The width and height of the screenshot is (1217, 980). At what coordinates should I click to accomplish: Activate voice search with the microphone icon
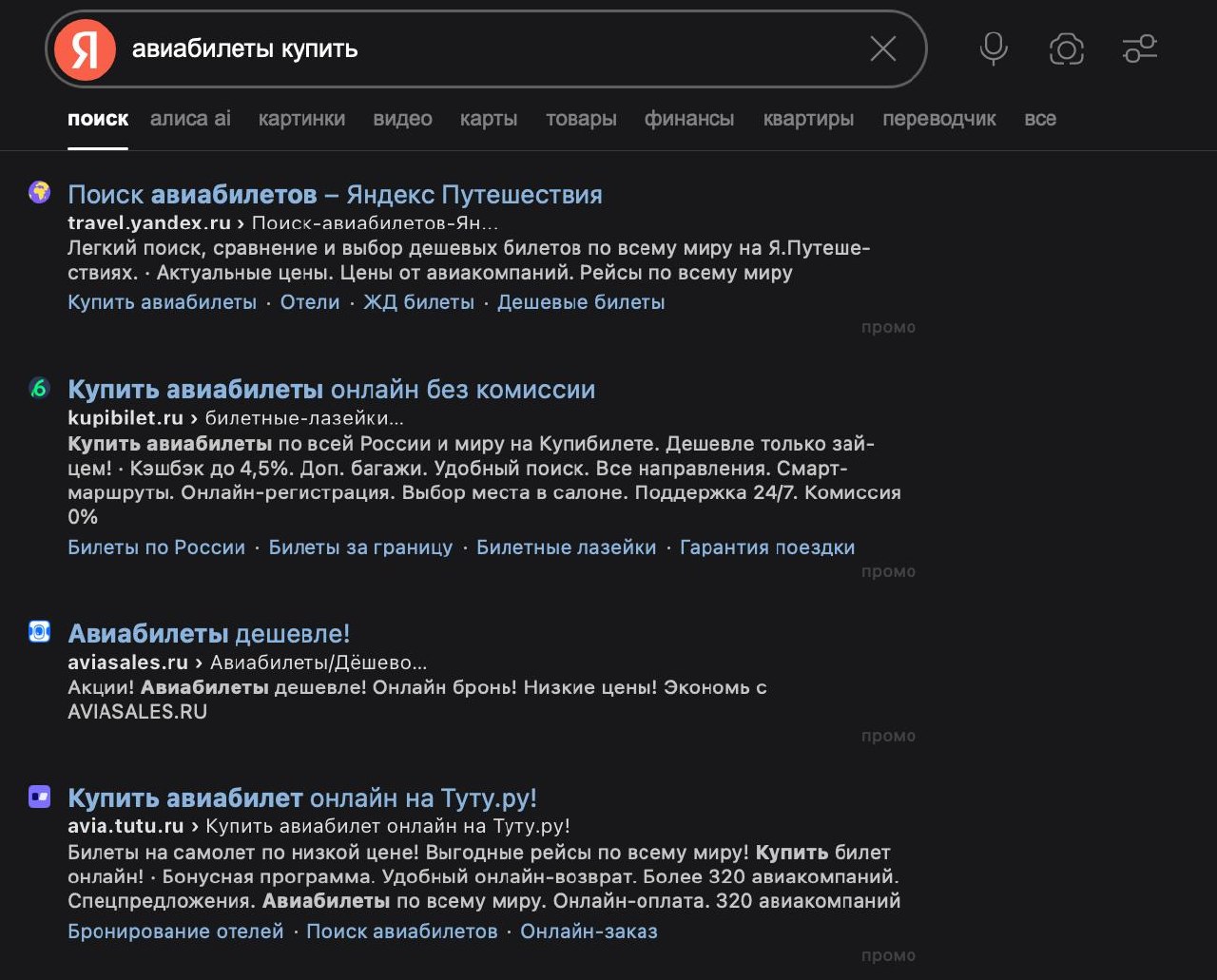coord(992,48)
